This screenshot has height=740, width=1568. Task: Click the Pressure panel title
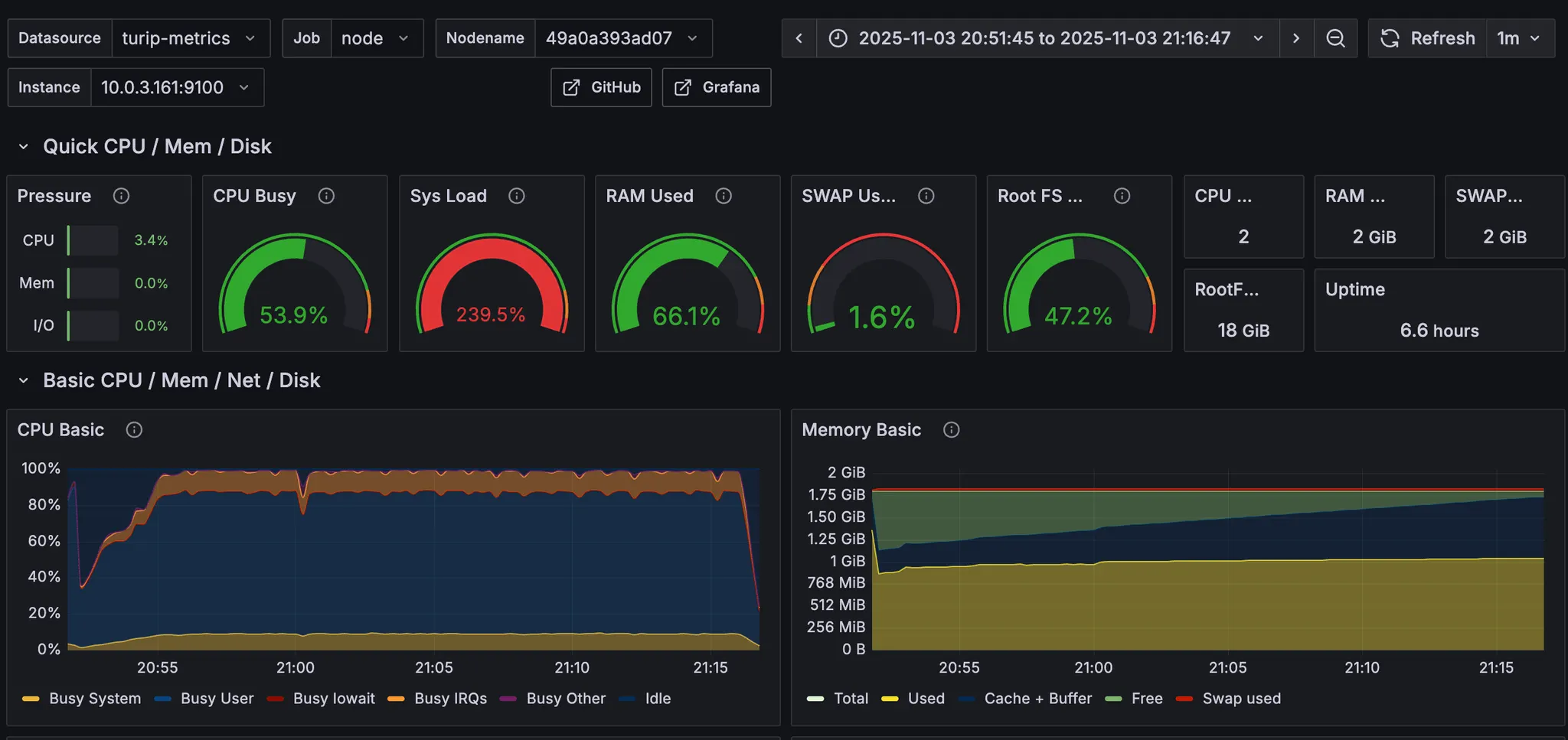point(54,196)
